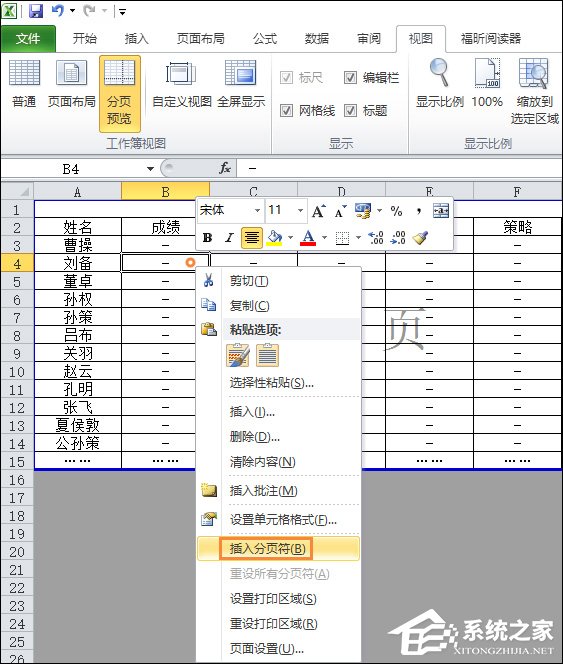
Task: Apply comma style in mini toolbar
Action: tap(419, 210)
